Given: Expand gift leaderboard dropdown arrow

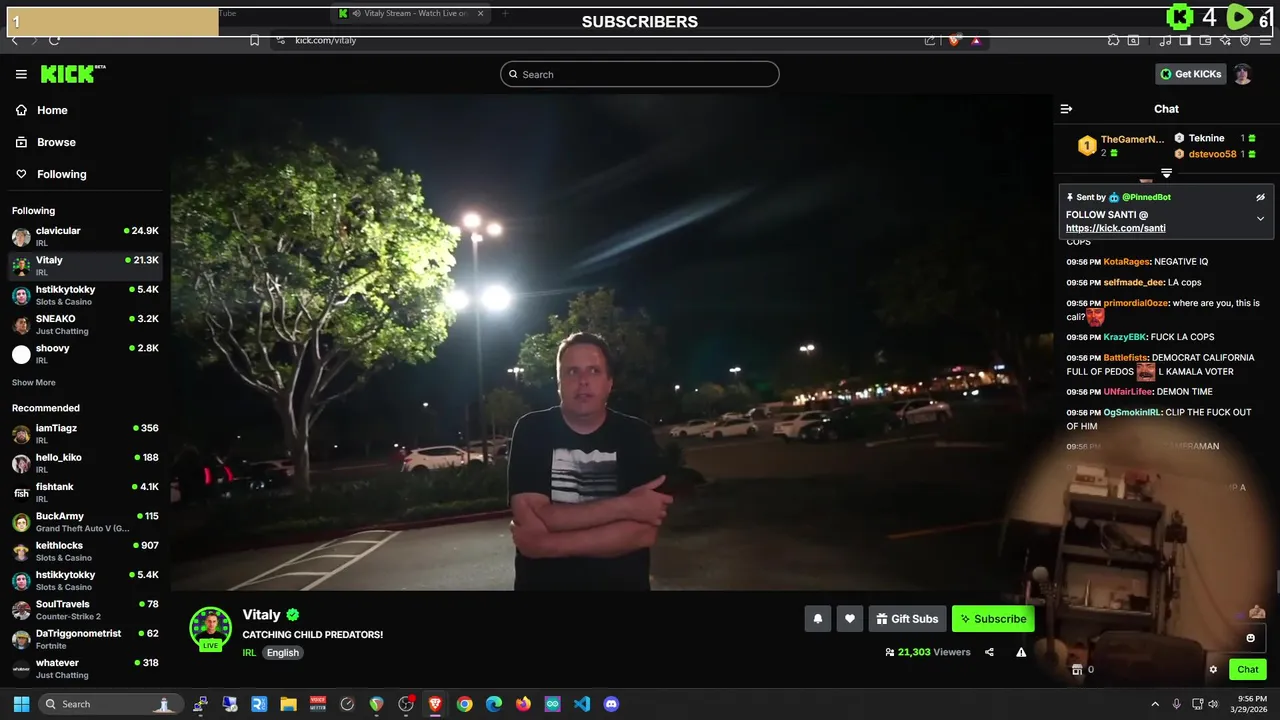Looking at the screenshot, I should click(1166, 174).
